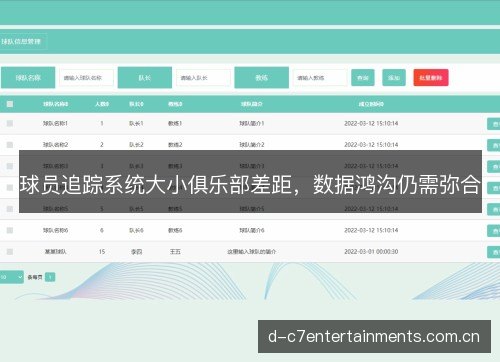500x362 pixels.
Task: Check the checkbox for row 球队名称2
Action: [x=10, y=145]
